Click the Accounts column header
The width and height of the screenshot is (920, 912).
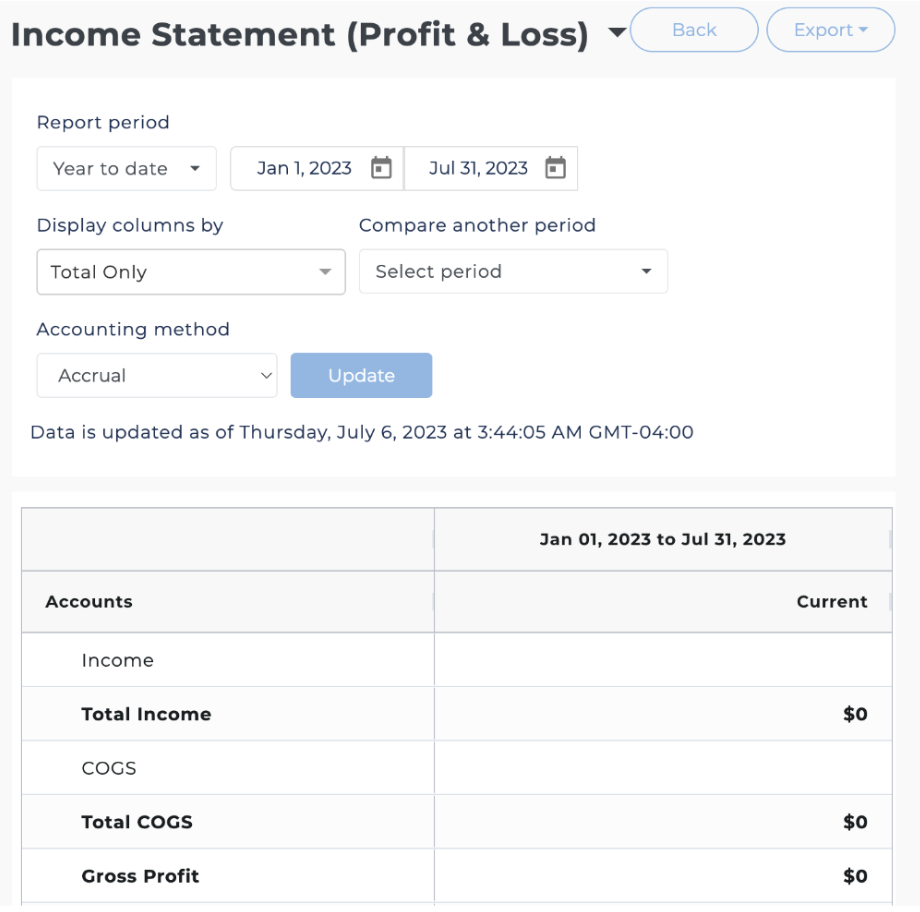(x=89, y=602)
